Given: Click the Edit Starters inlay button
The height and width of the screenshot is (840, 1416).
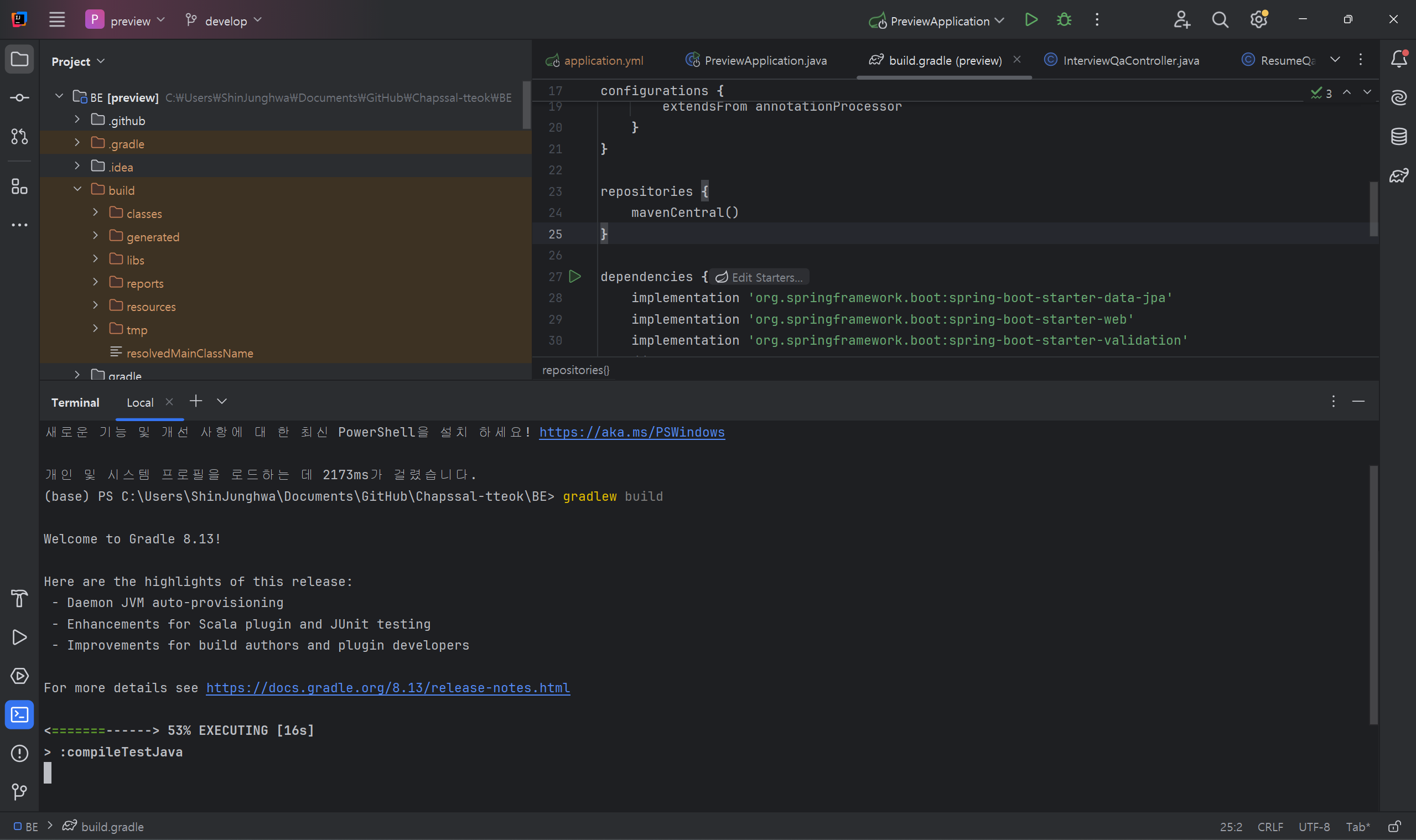Looking at the screenshot, I should [759, 277].
